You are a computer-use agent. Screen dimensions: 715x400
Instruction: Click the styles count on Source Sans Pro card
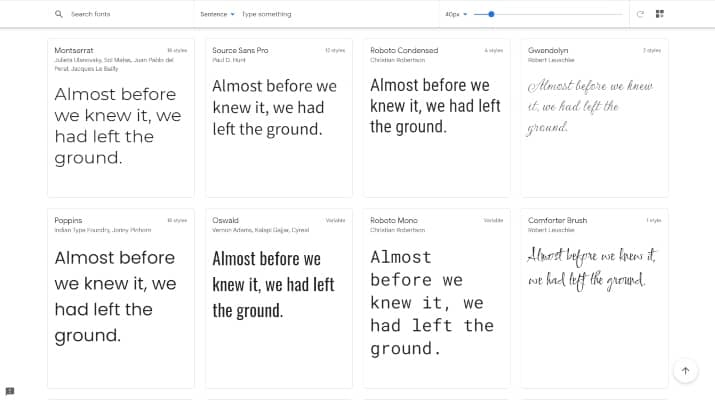click(335, 51)
